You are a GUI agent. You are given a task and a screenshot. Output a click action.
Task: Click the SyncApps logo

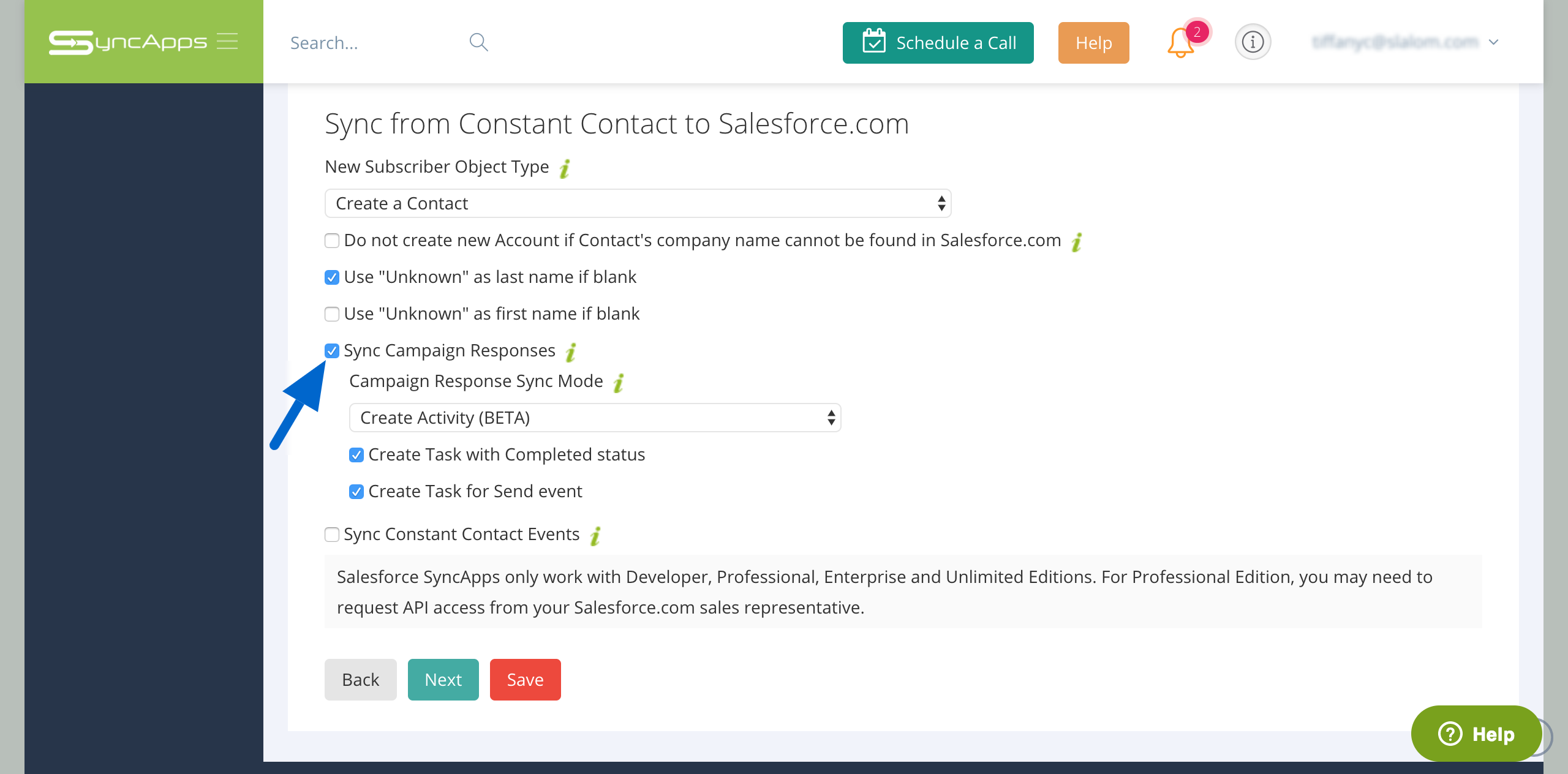point(128,42)
